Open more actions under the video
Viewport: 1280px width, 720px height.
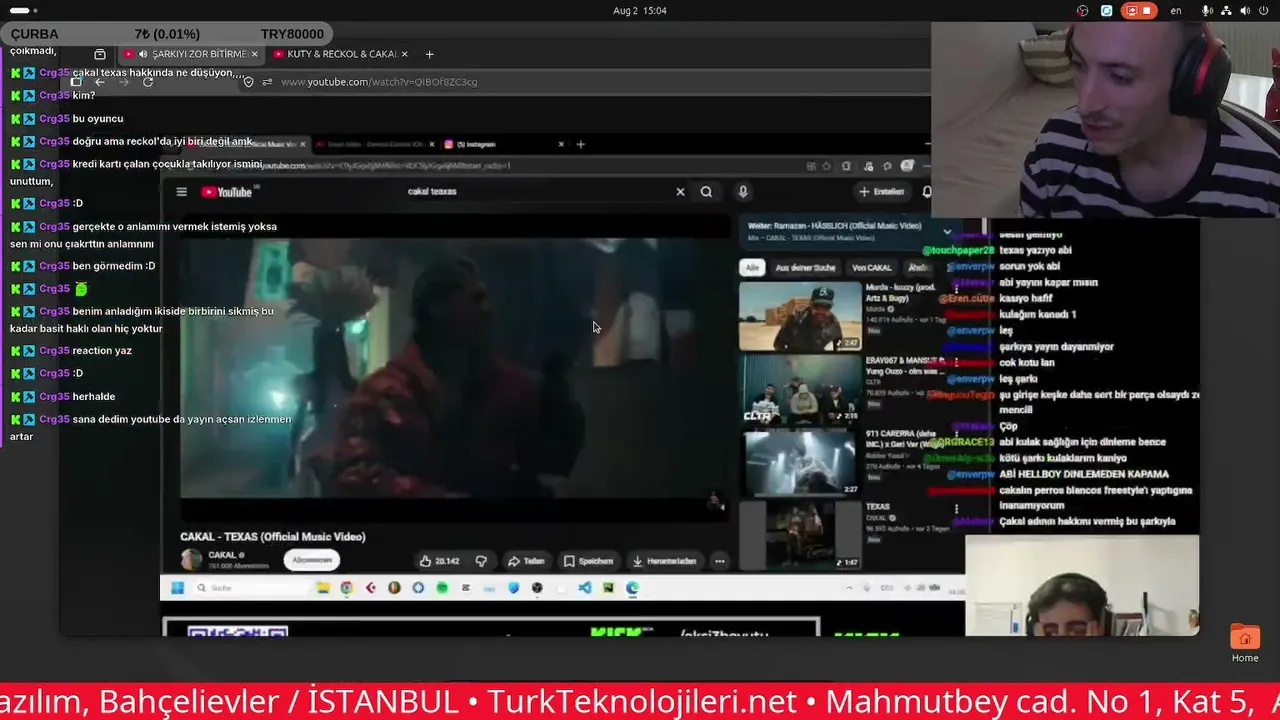[719, 561]
